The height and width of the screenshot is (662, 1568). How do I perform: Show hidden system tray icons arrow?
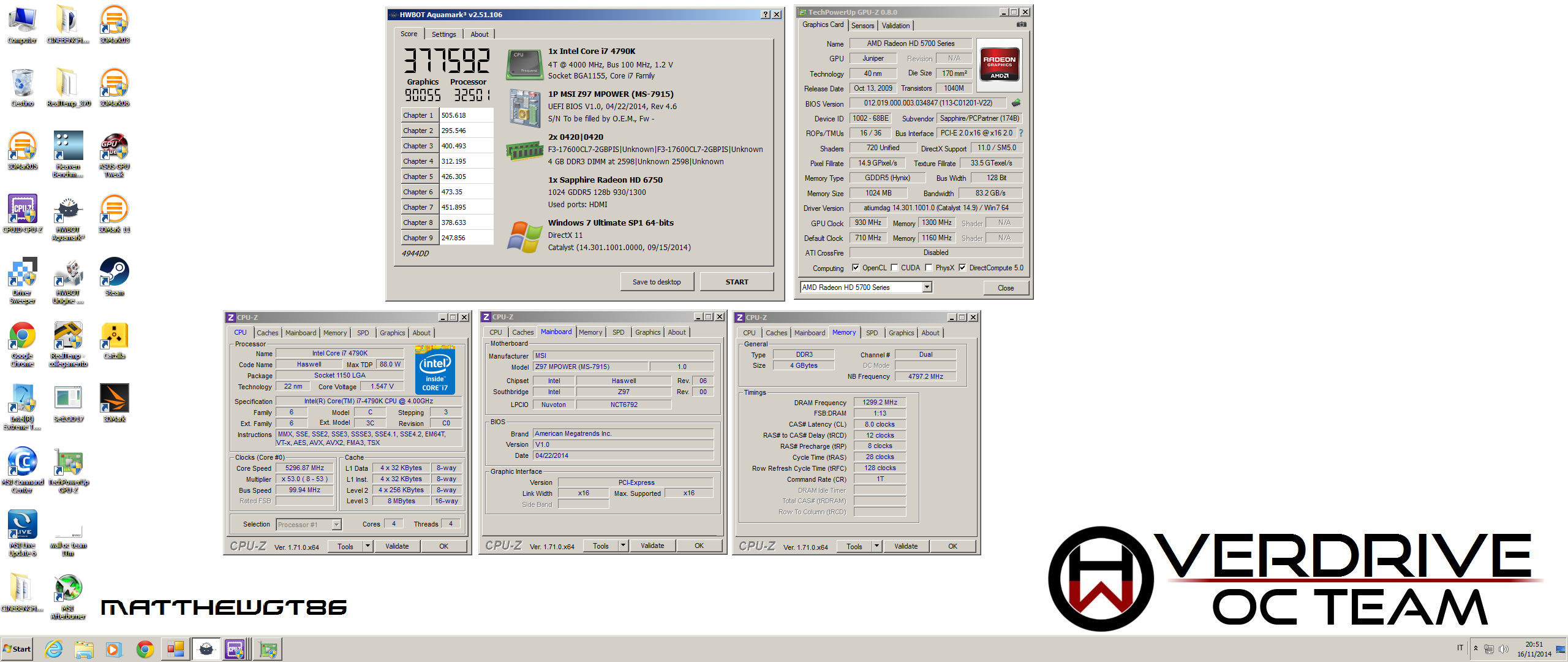(x=1476, y=649)
